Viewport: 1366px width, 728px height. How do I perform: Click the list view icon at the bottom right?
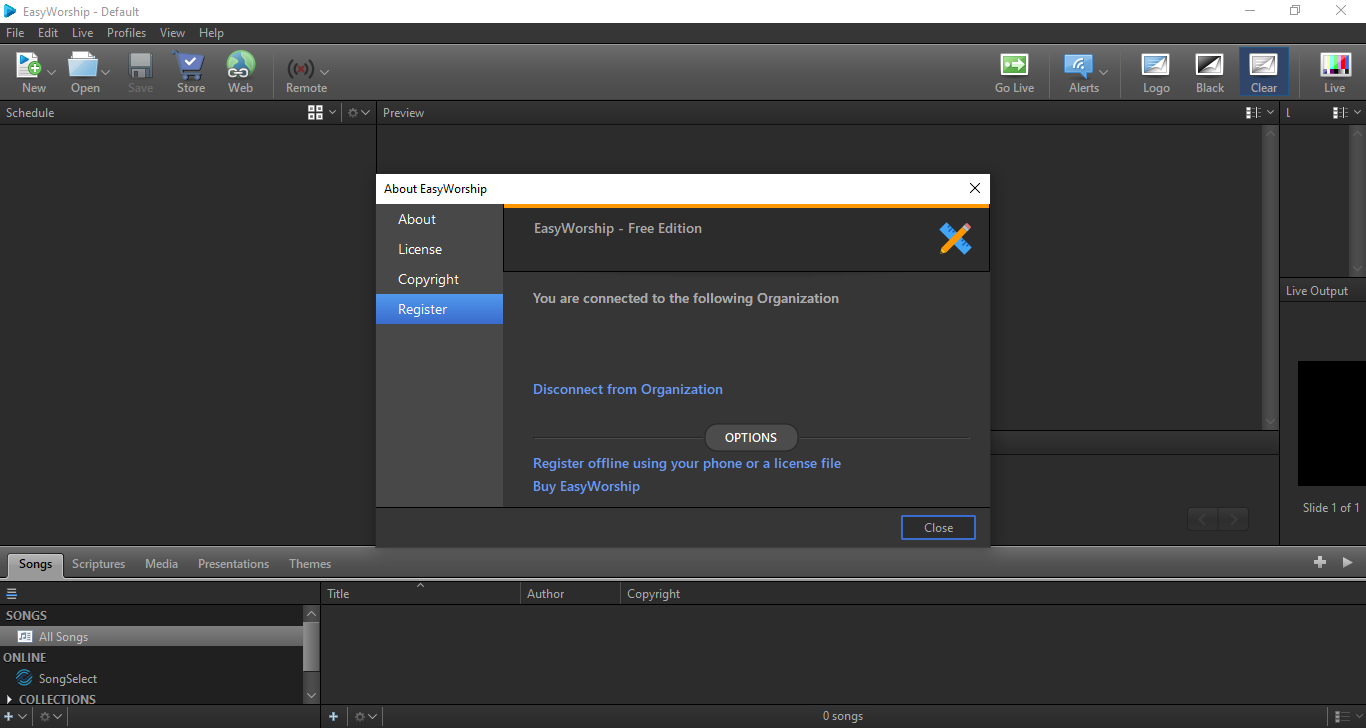pyautogui.click(x=1341, y=716)
